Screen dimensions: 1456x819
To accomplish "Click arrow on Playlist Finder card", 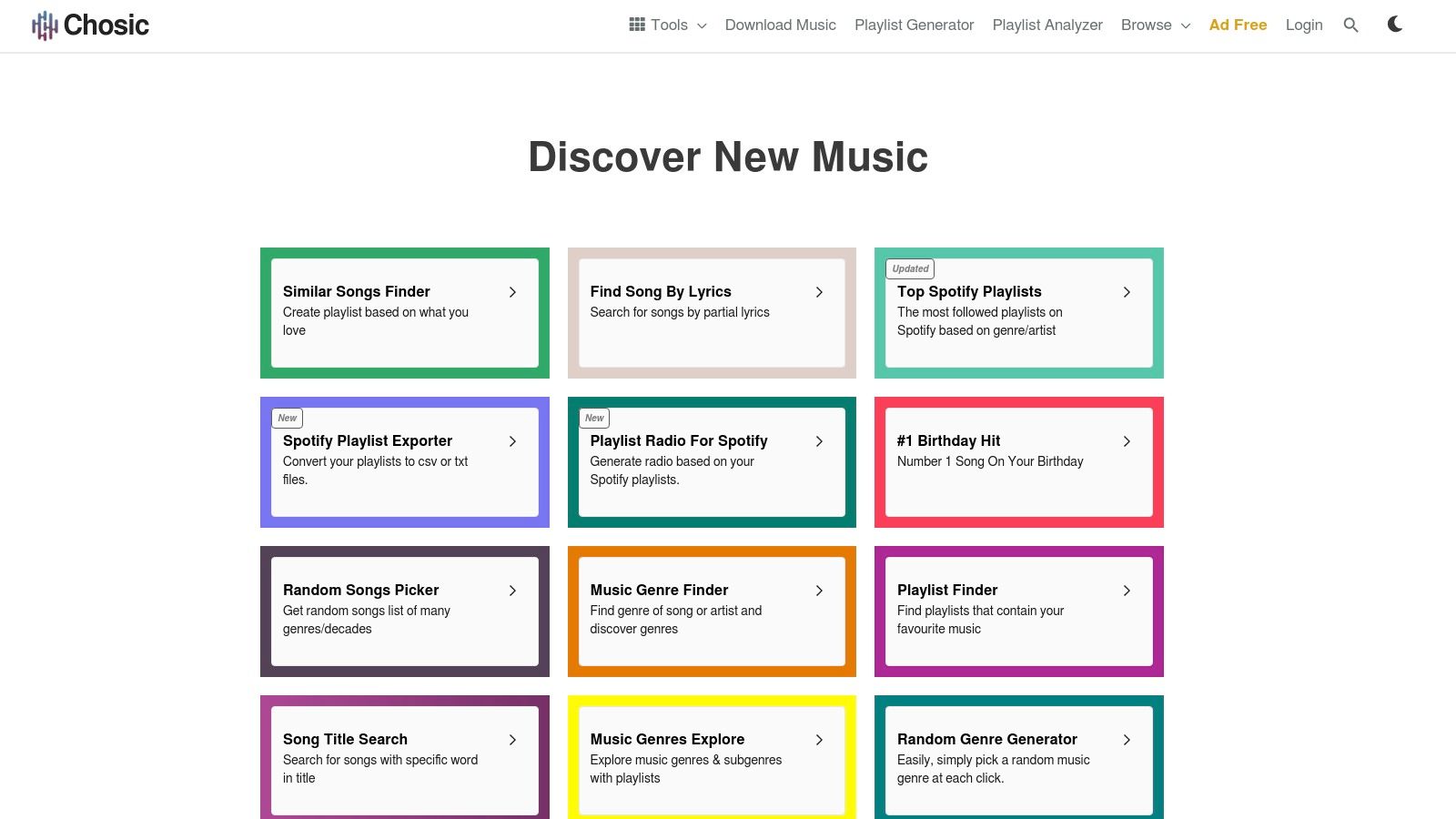I will (x=1127, y=591).
